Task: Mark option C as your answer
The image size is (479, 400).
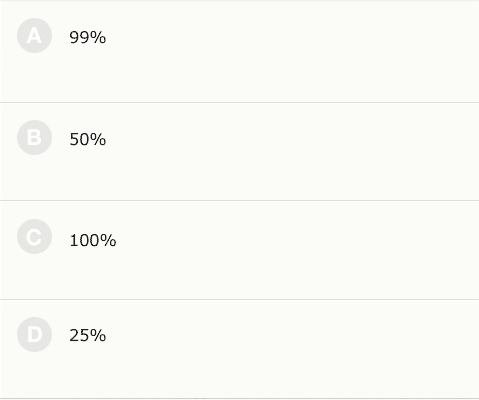Action: point(34,237)
